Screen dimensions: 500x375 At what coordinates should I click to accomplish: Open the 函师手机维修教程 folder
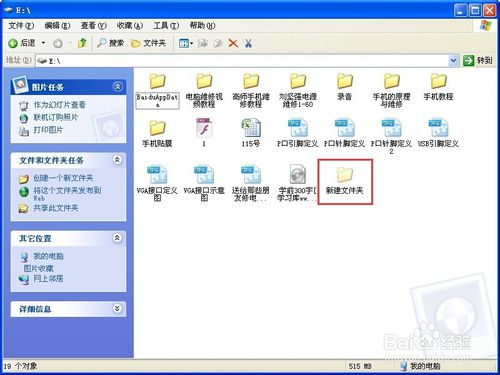[x=251, y=90]
